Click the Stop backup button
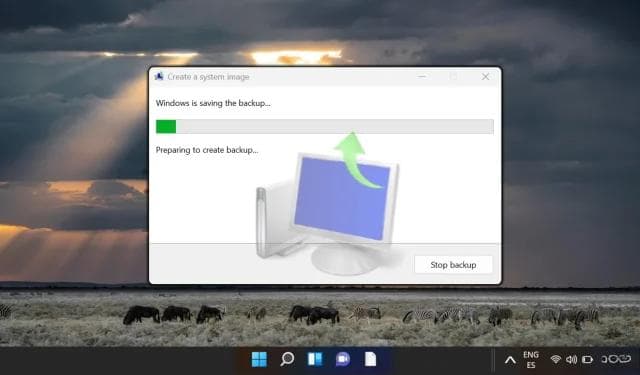This screenshot has width=640, height=375. pyautogui.click(x=453, y=265)
